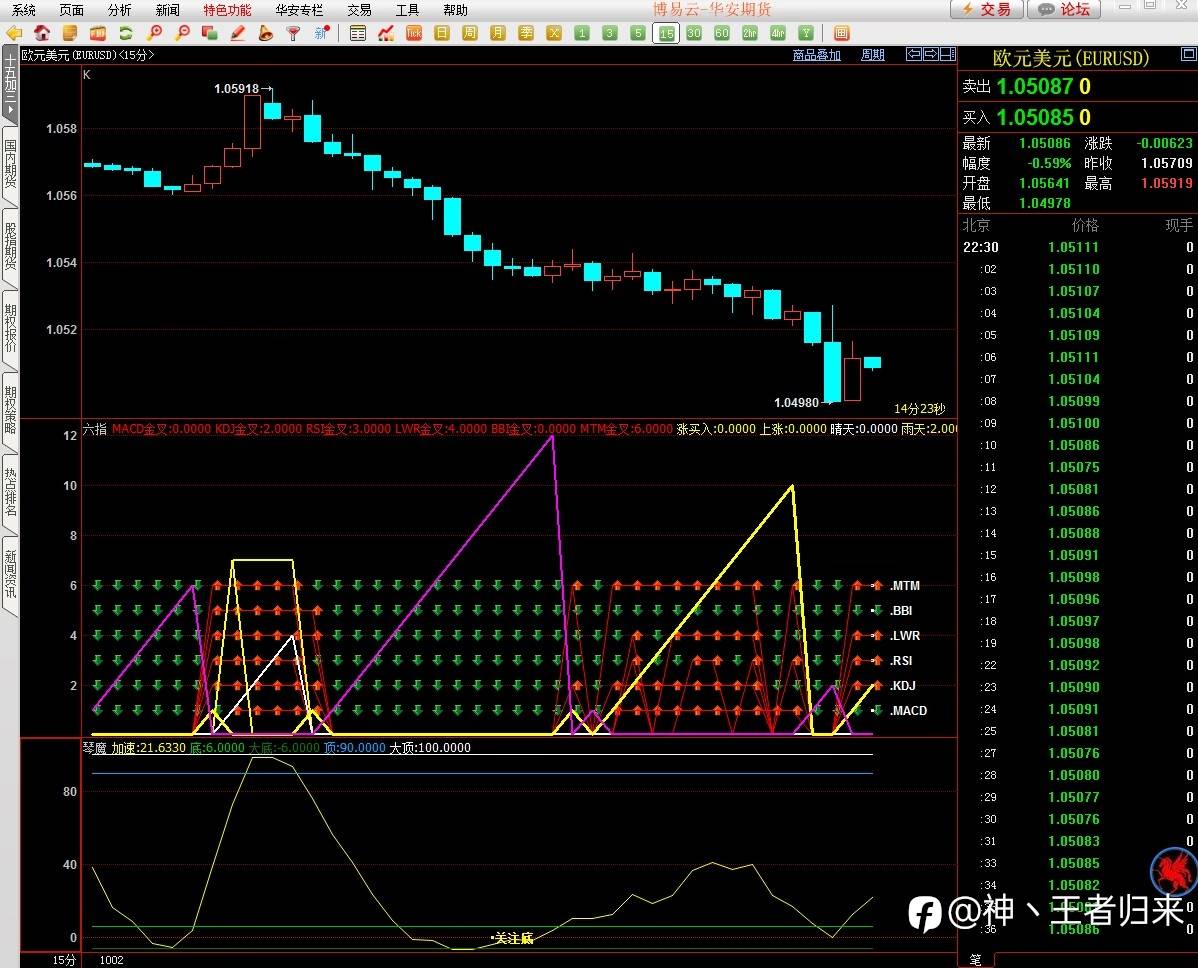
Task: Select the 笔 tab below the tick list
Action: point(974,960)
